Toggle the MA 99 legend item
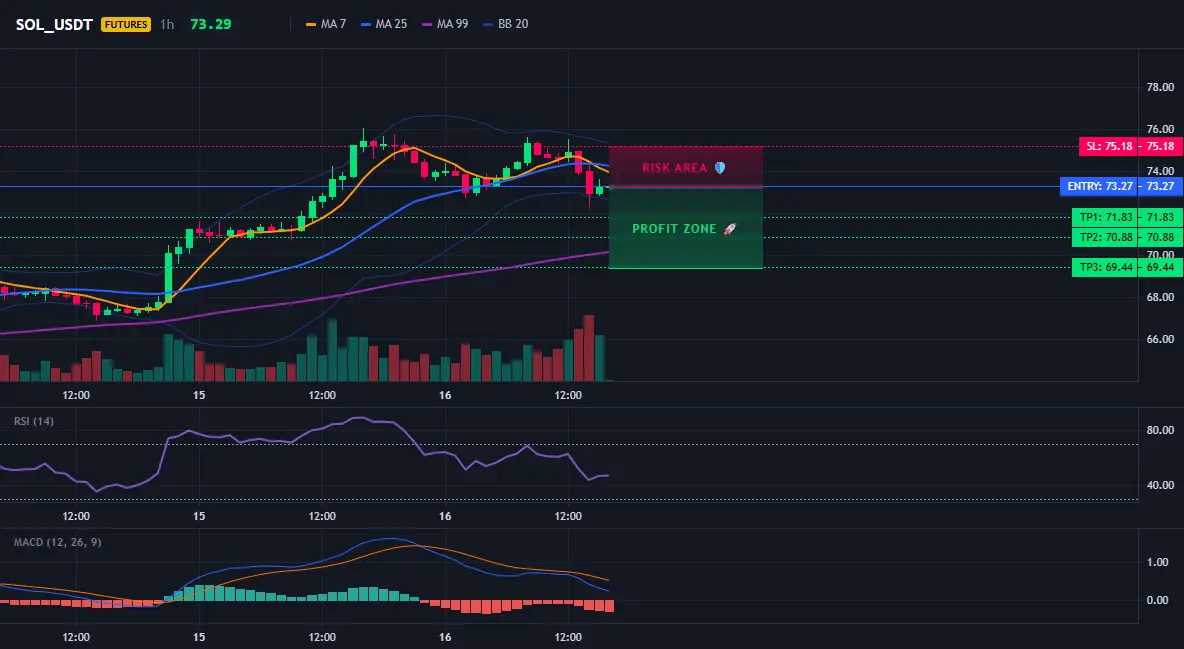The width and height of the screenshot is (1184, 649). pos(445,24)
